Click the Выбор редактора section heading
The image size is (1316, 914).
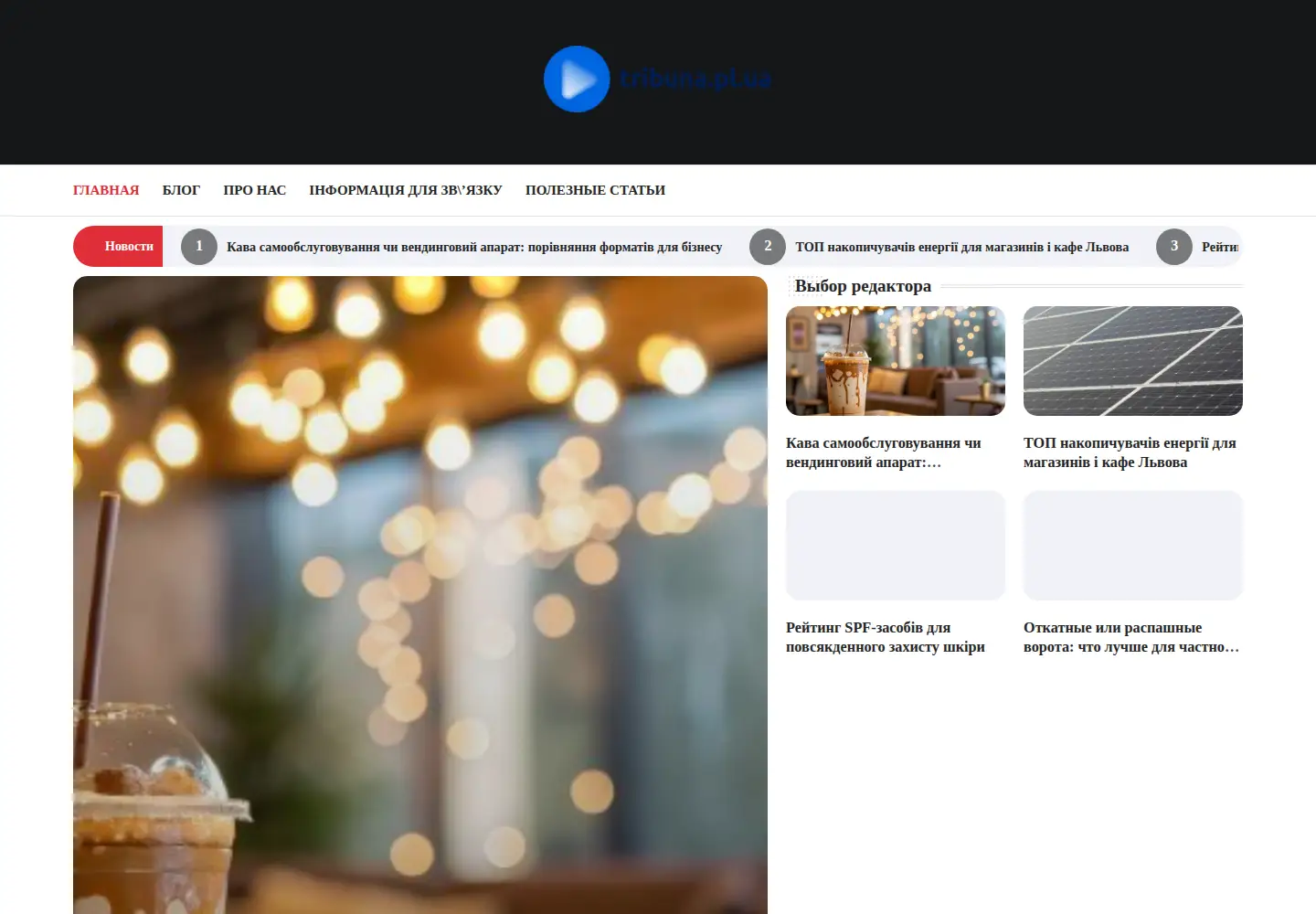(x=863, y=286)
